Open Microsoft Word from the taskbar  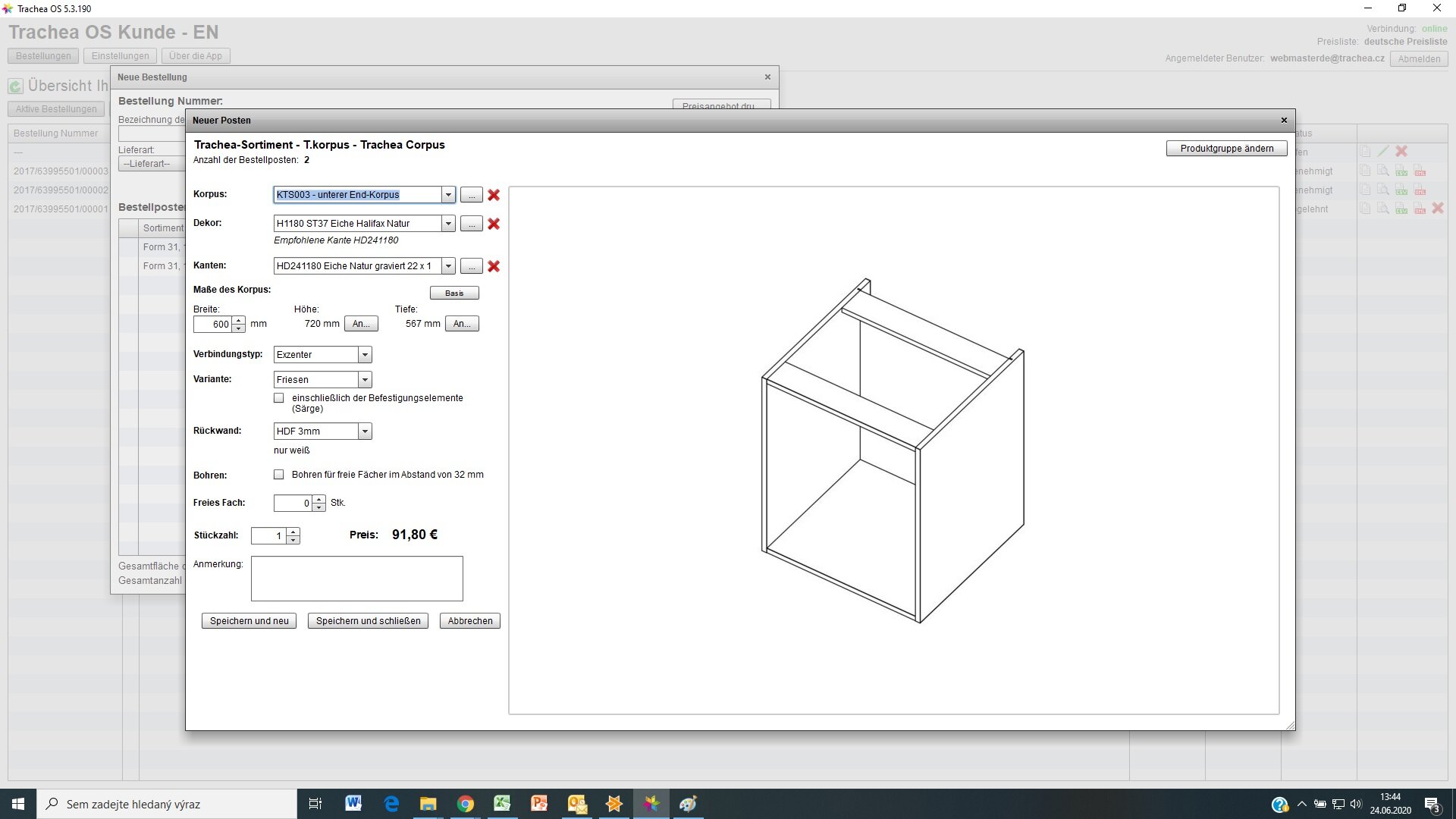tap(353, 804)
